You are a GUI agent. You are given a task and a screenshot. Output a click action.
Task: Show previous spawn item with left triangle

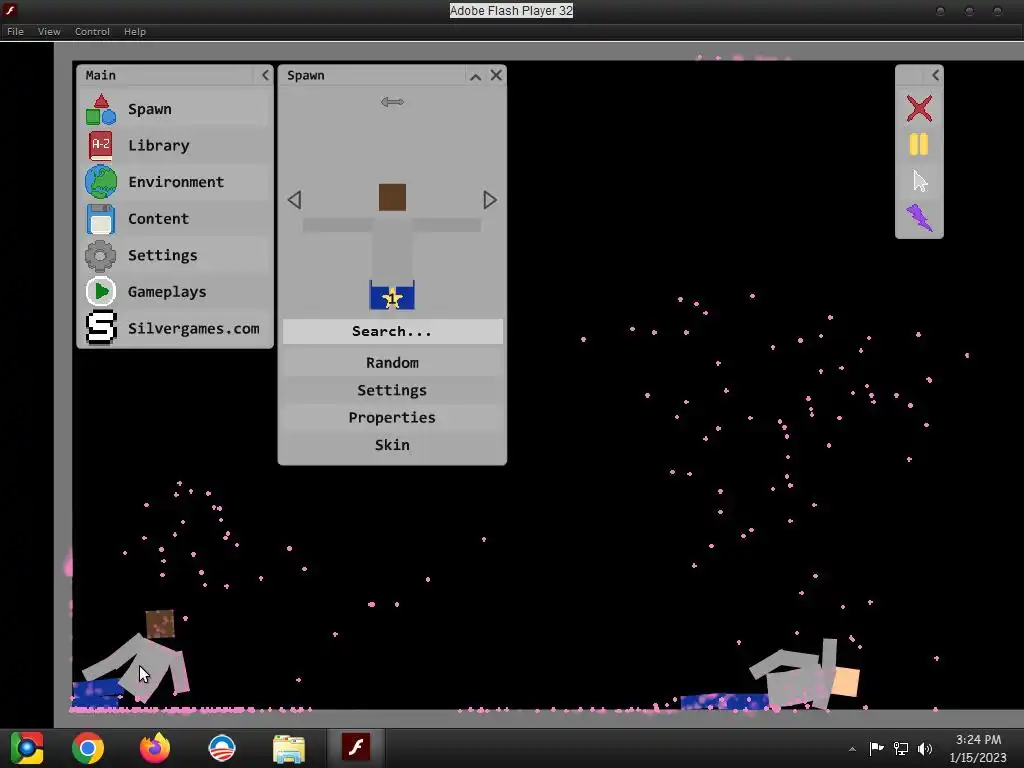tap(295, 200)
